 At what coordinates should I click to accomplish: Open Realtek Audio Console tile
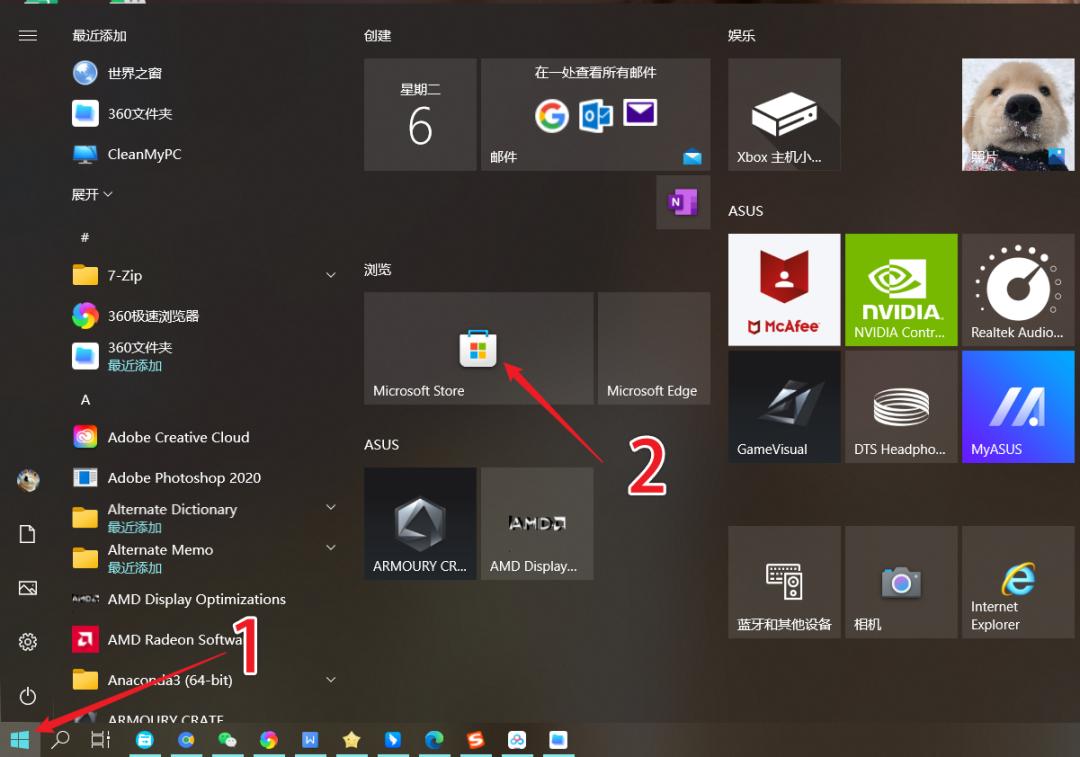[x=1017, y=289]
